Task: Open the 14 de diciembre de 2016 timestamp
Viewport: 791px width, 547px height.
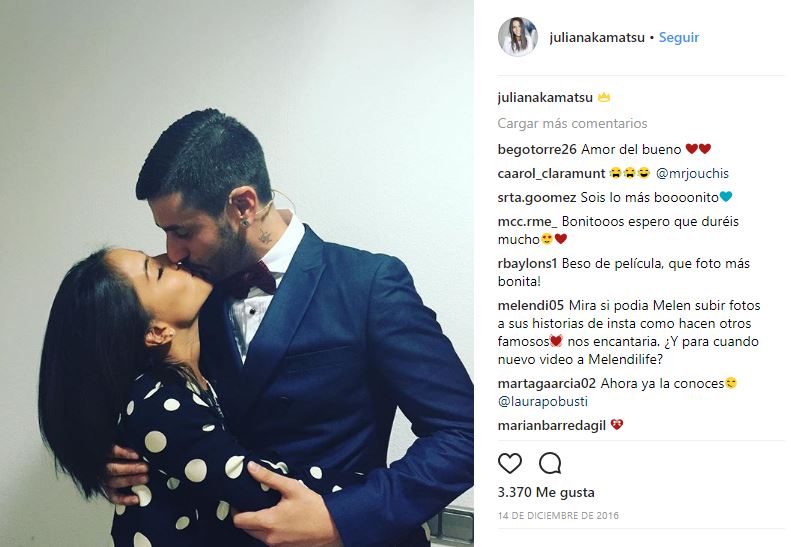Action: coord(558,516)
